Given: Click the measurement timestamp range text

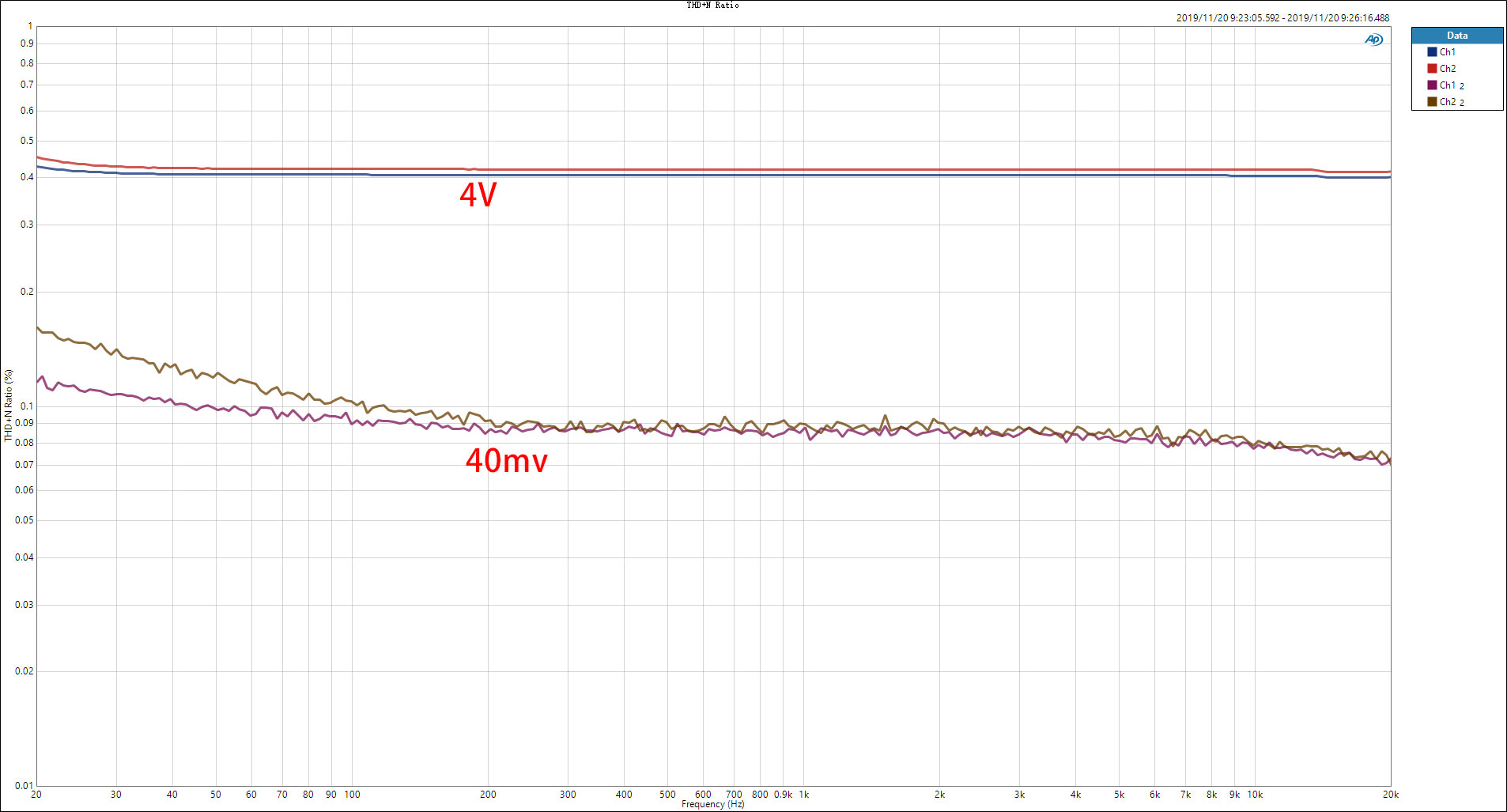Looking at the screenshot, I should tap(1282, 18).
